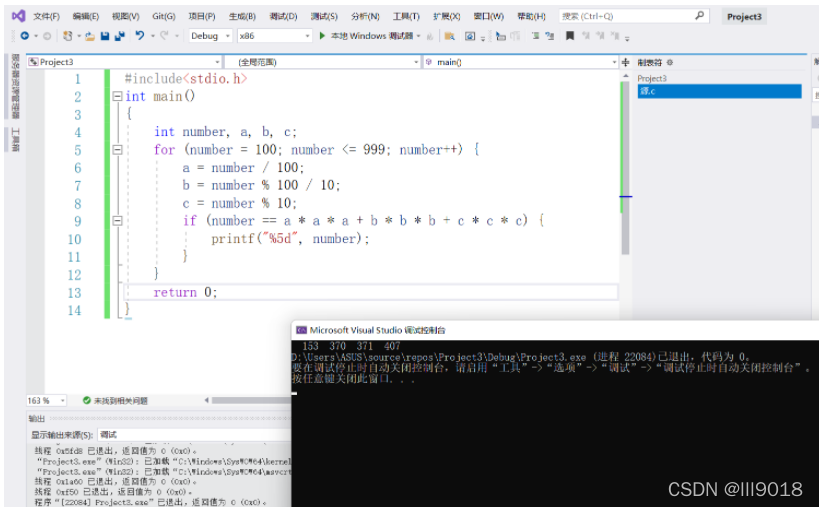Open the 帮助(H) menu
Screen dimensions: 819x507
pyautogui.click(x=531, y=16)
